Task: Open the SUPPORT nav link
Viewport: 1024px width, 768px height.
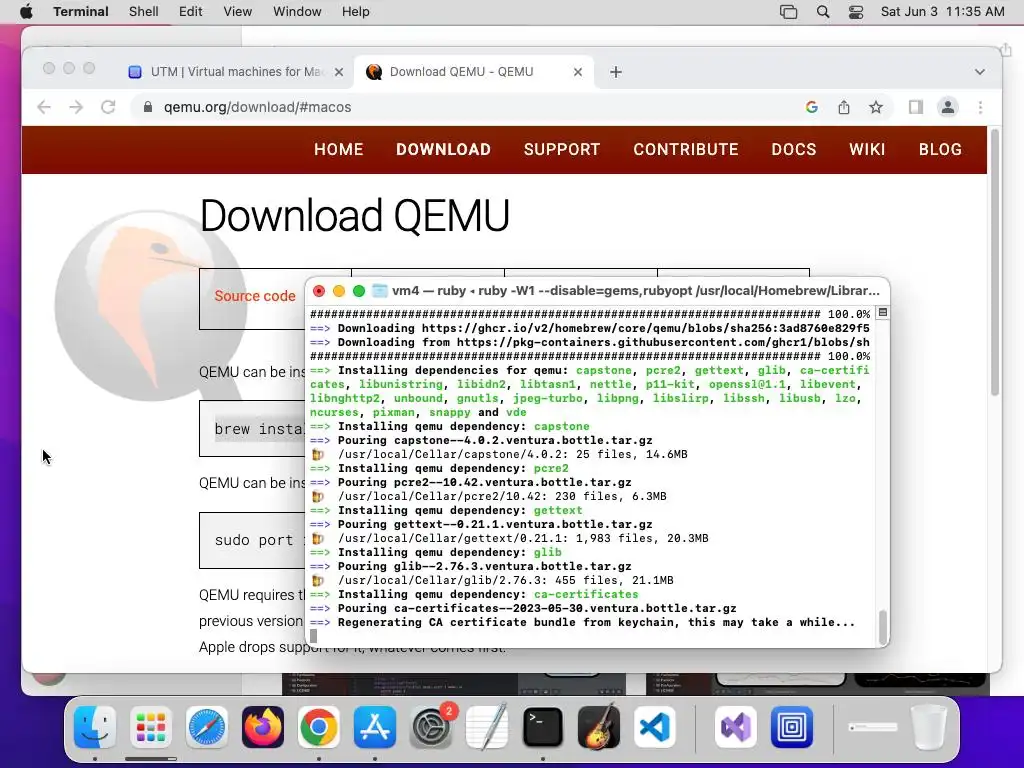Action: coord(562,150)
